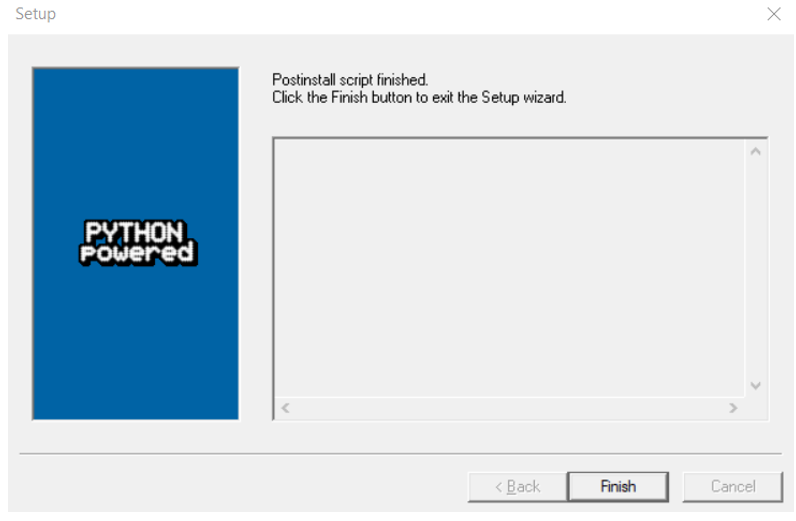Click the greyed-out Back button
This screenshot has height=521, width=796.
pos(517,486)
